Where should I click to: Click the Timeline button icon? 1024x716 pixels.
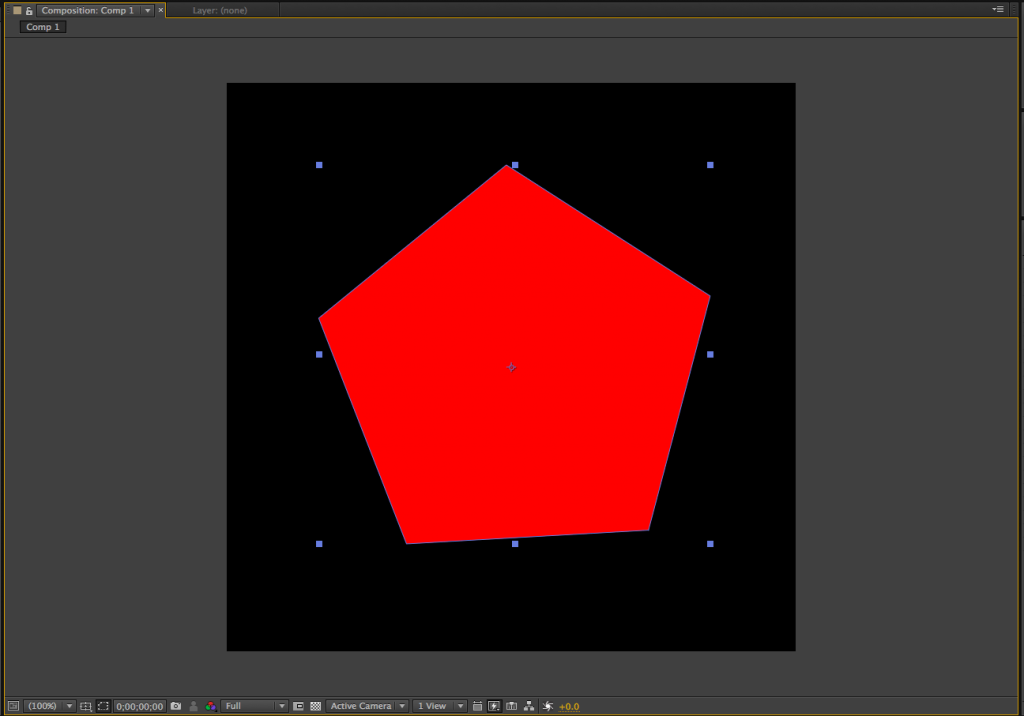coord(512,706)
